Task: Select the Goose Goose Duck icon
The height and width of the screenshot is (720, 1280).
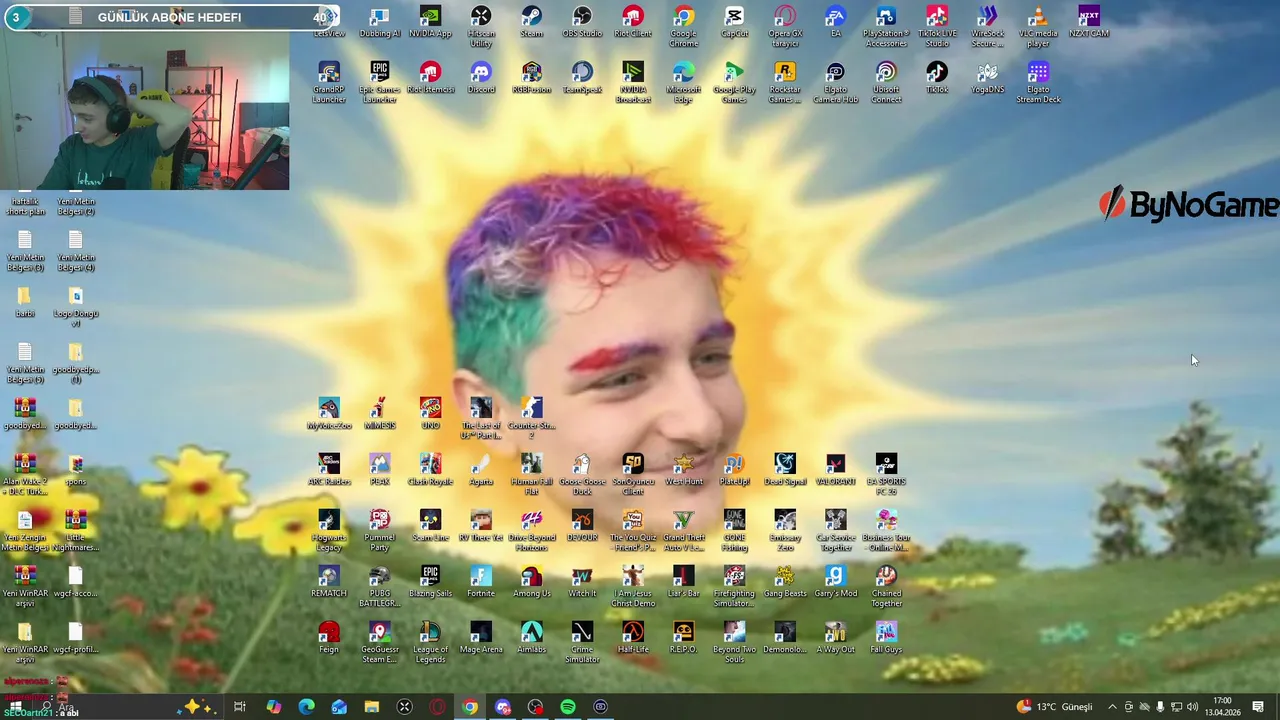Action: click(x=582, y=475)
